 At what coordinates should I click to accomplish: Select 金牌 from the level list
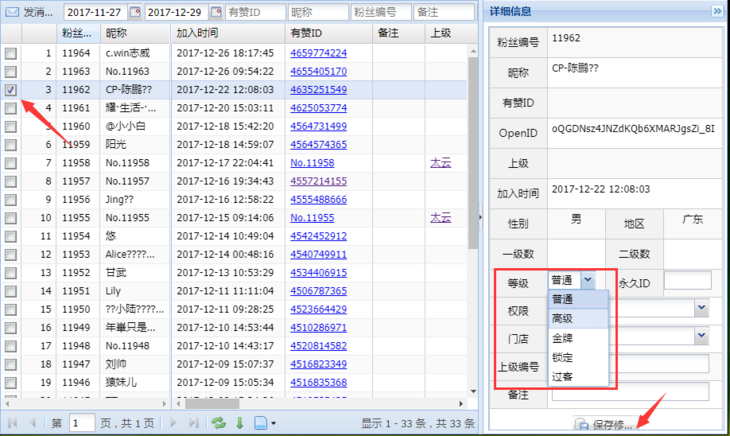(x=562, y=337)
